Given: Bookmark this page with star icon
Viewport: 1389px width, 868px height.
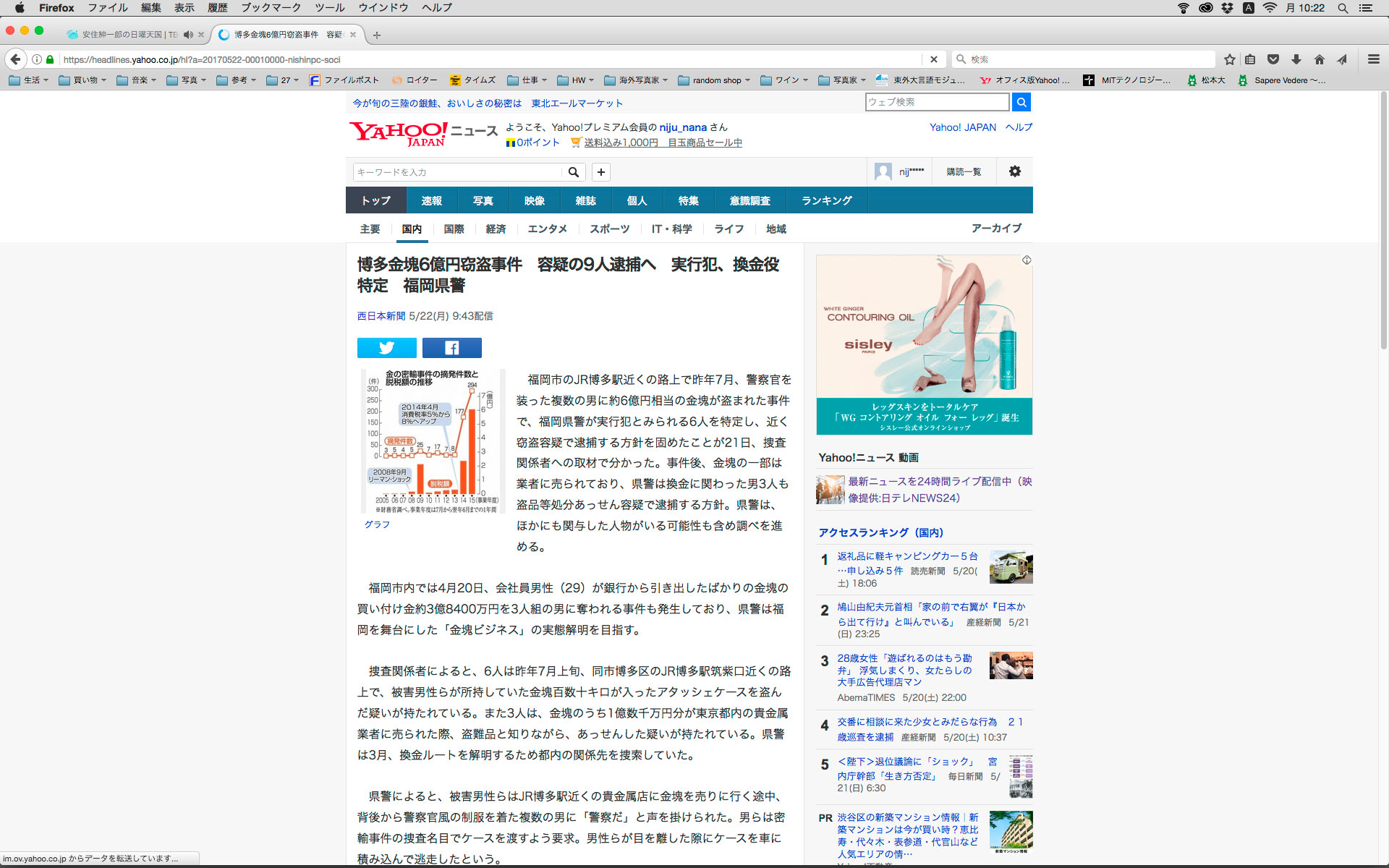Looking at the screenshot, I should [1229, 59].
